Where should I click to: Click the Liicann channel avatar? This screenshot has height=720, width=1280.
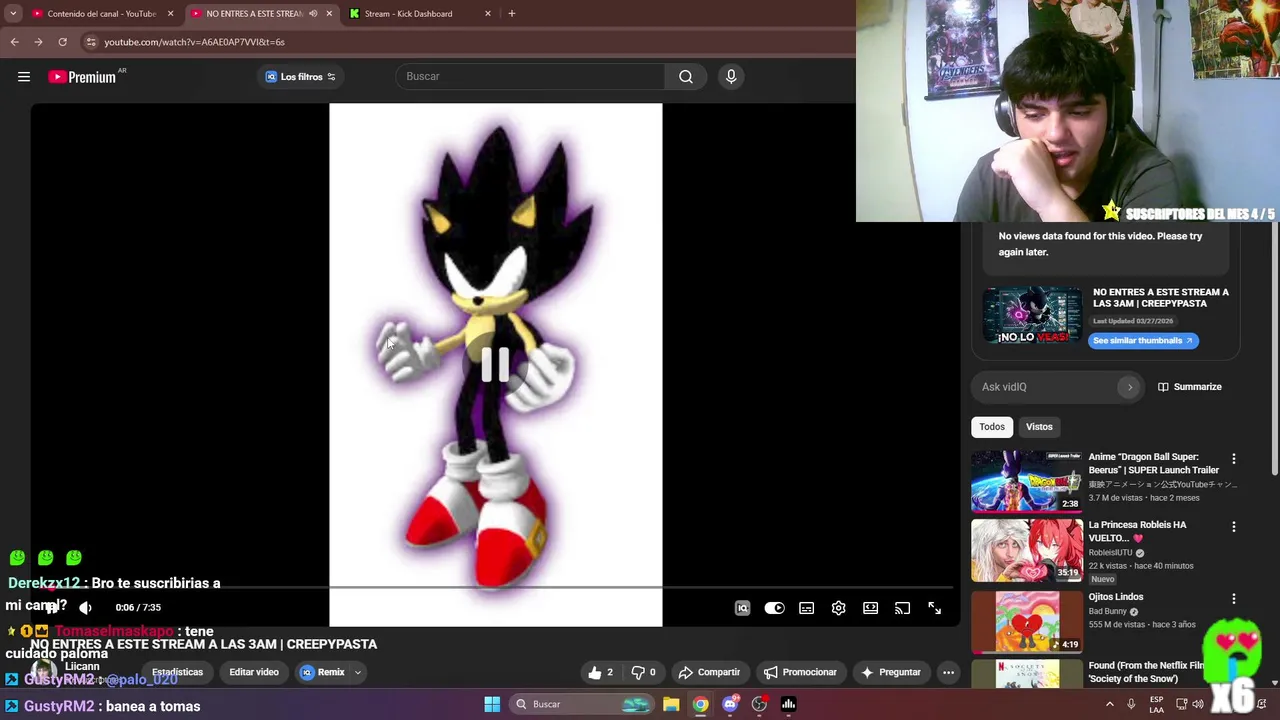43,672
